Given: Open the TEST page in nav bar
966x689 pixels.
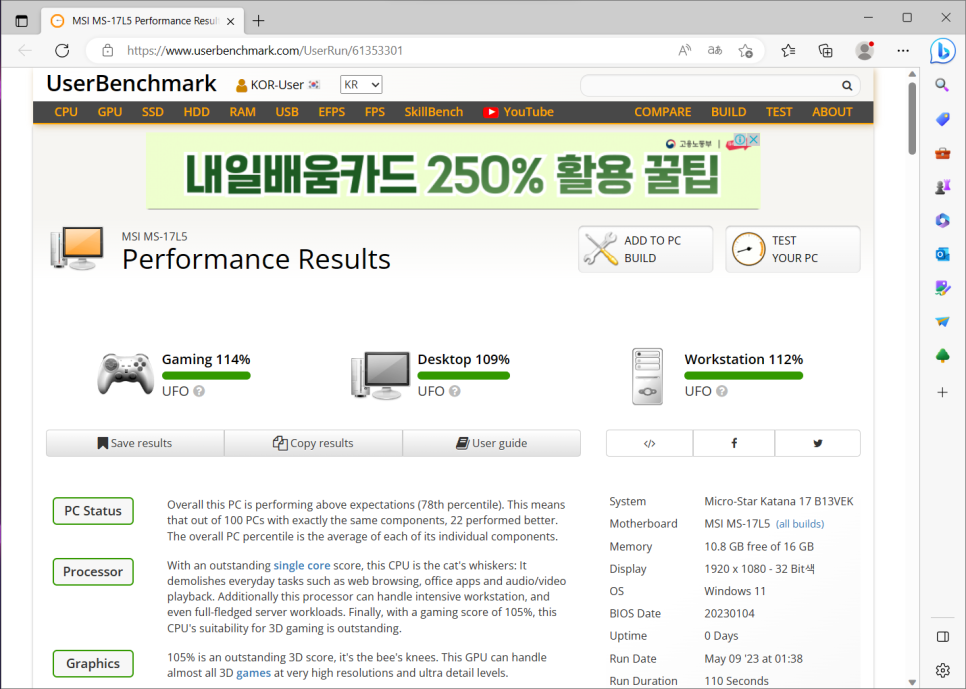Looking at the screenshot, I should (x=779, y=112).
